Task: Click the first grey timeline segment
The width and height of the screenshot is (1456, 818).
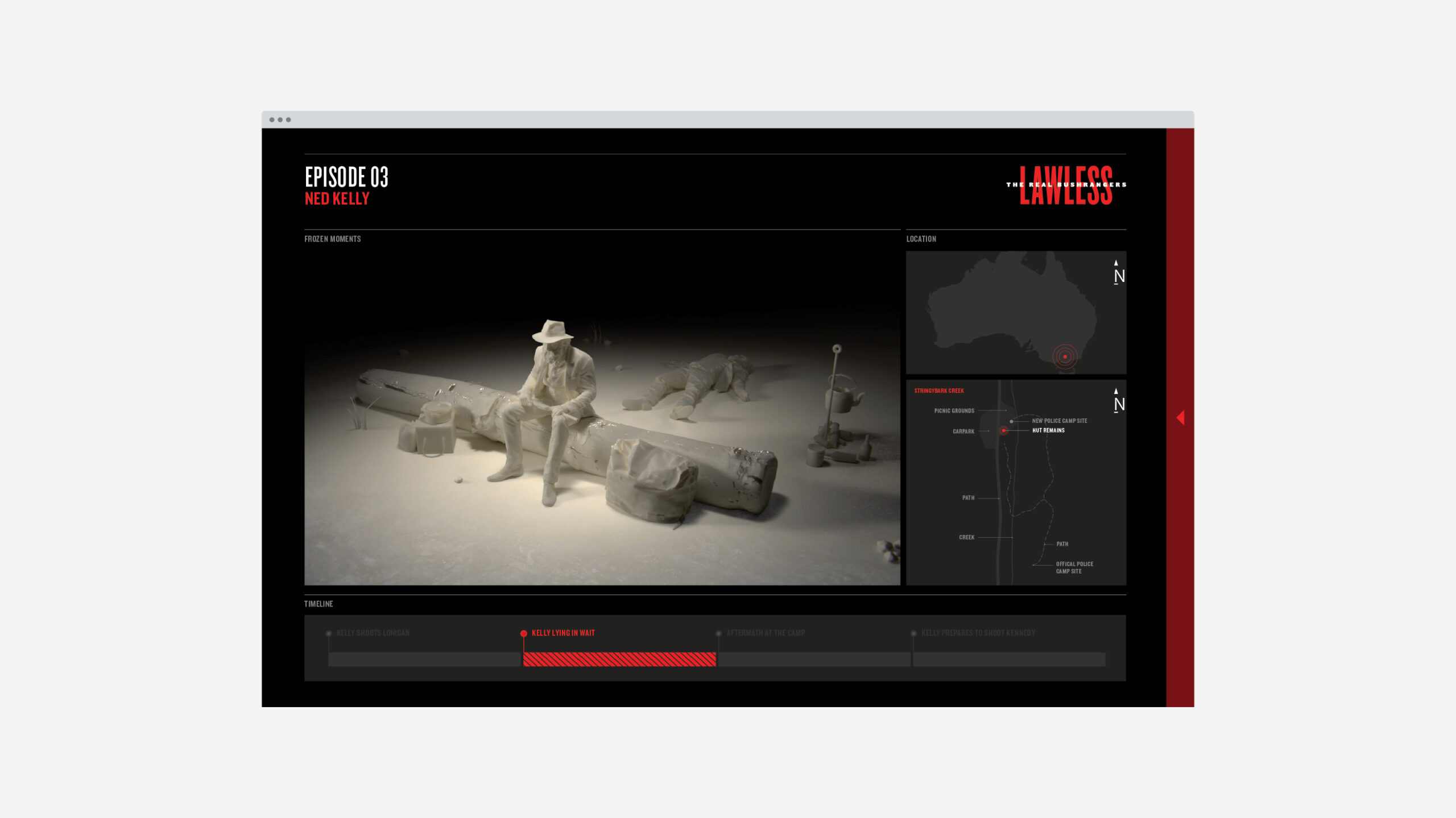Action: [x=424, y=659]
